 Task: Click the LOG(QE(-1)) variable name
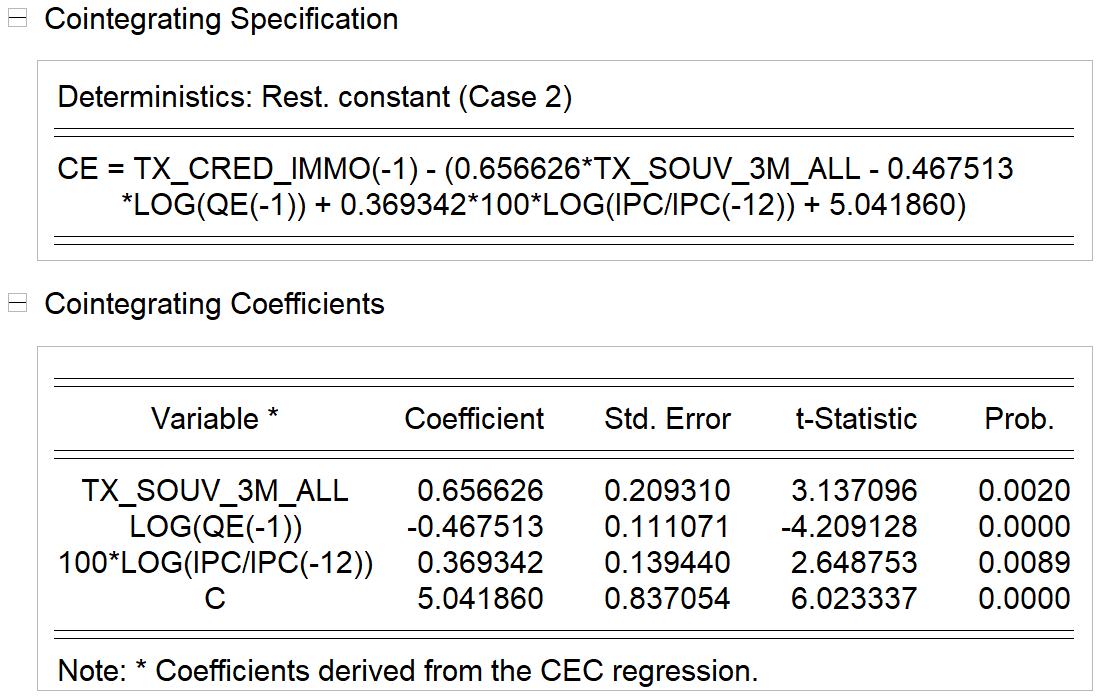[215, 526]
